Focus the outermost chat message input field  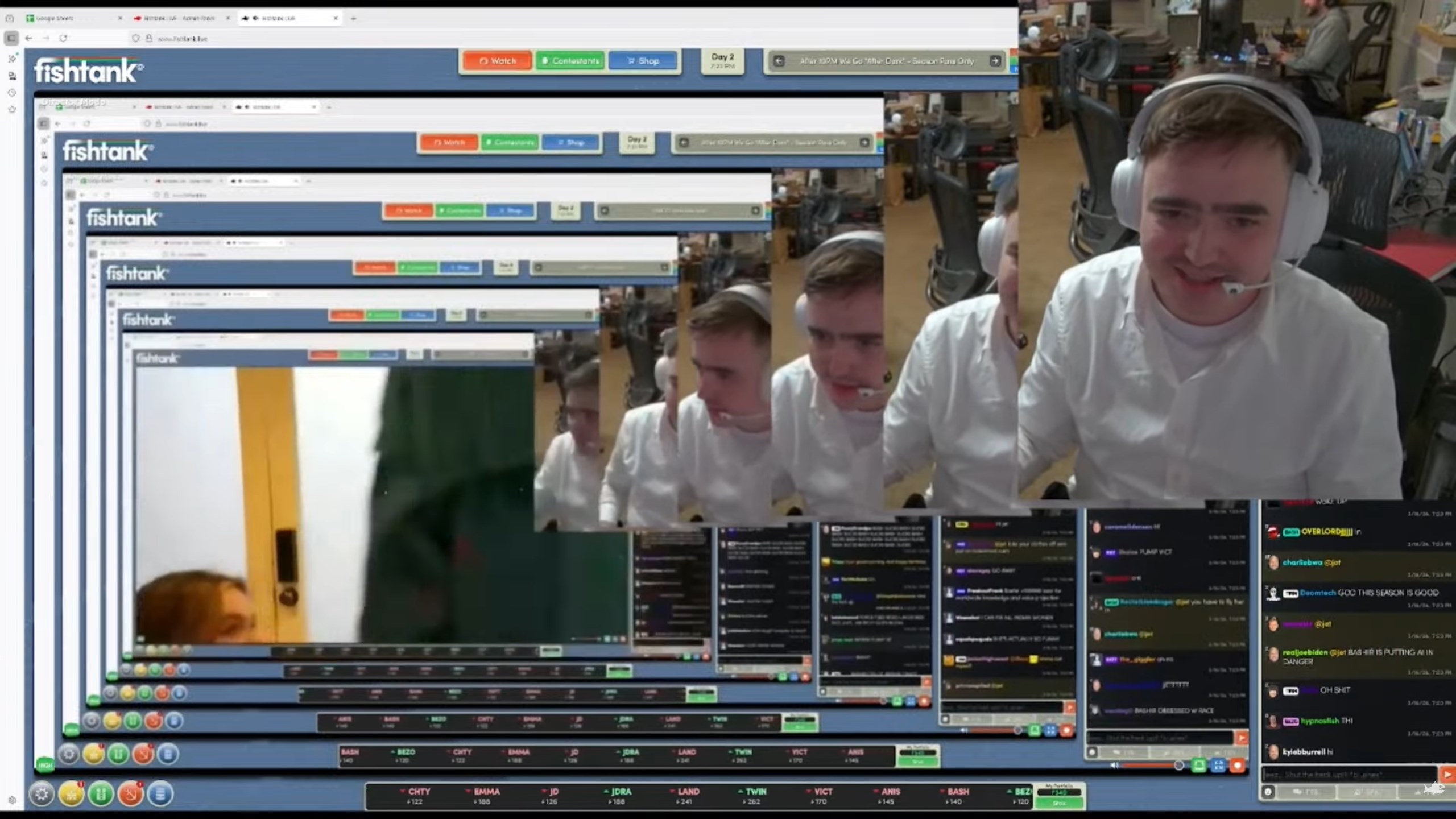[x=1348, y=774]
